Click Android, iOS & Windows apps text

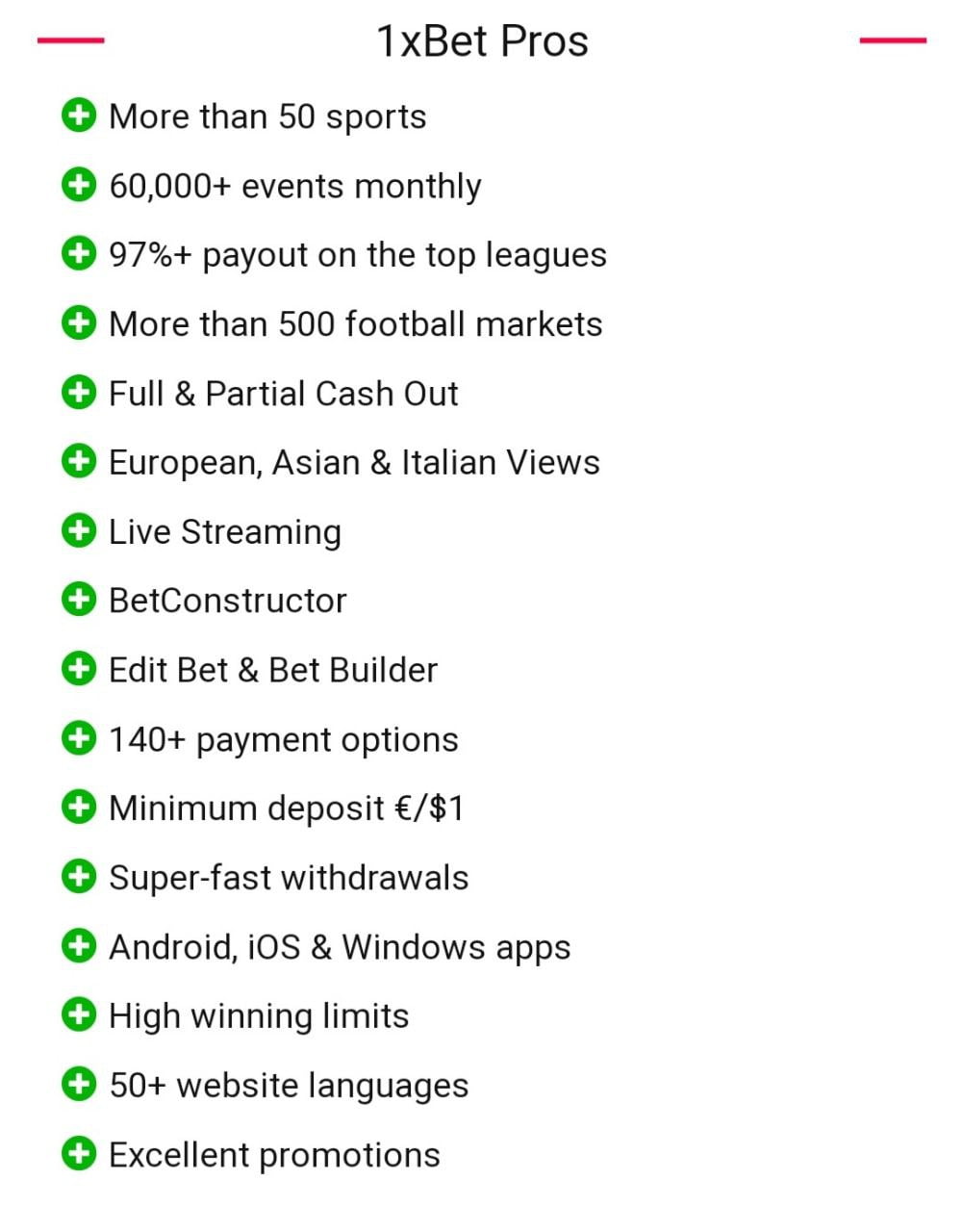340,947
